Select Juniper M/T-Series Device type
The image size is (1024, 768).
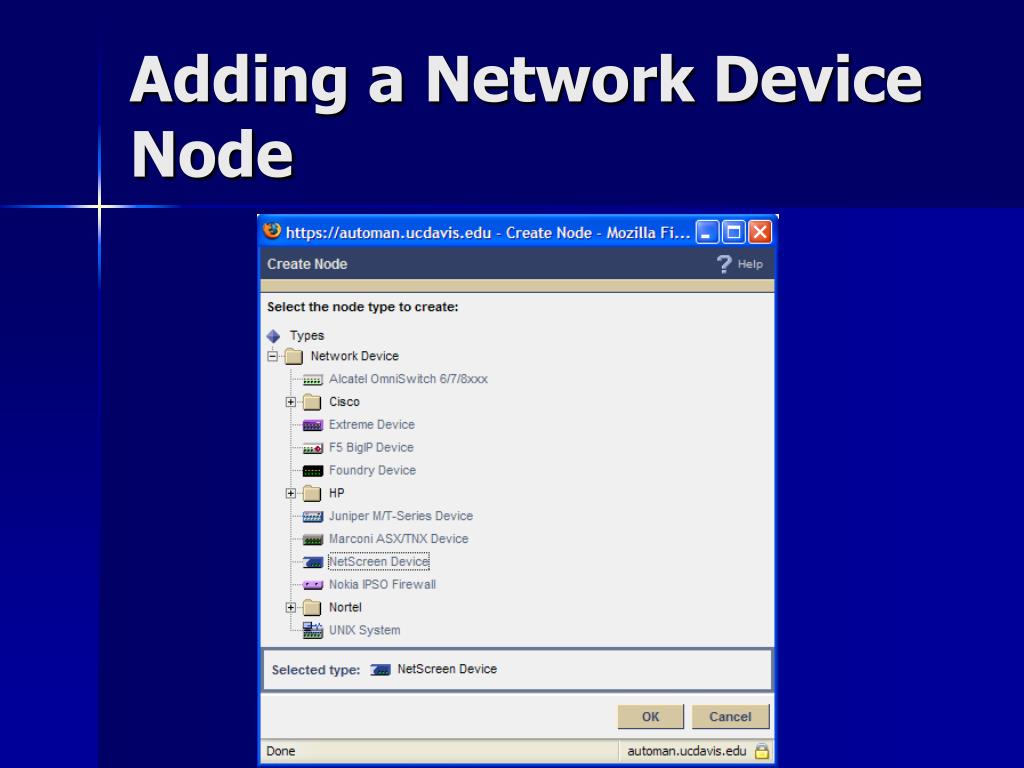pos(401,516)
